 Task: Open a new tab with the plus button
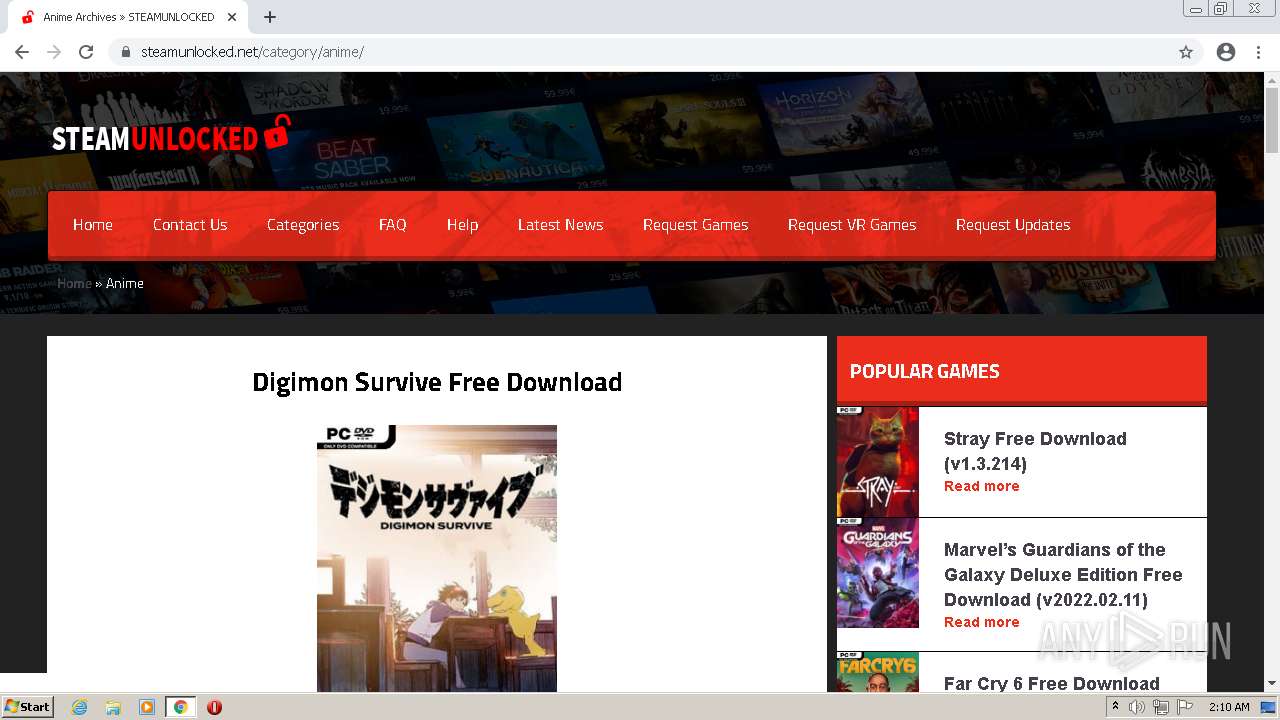point(270,17)
